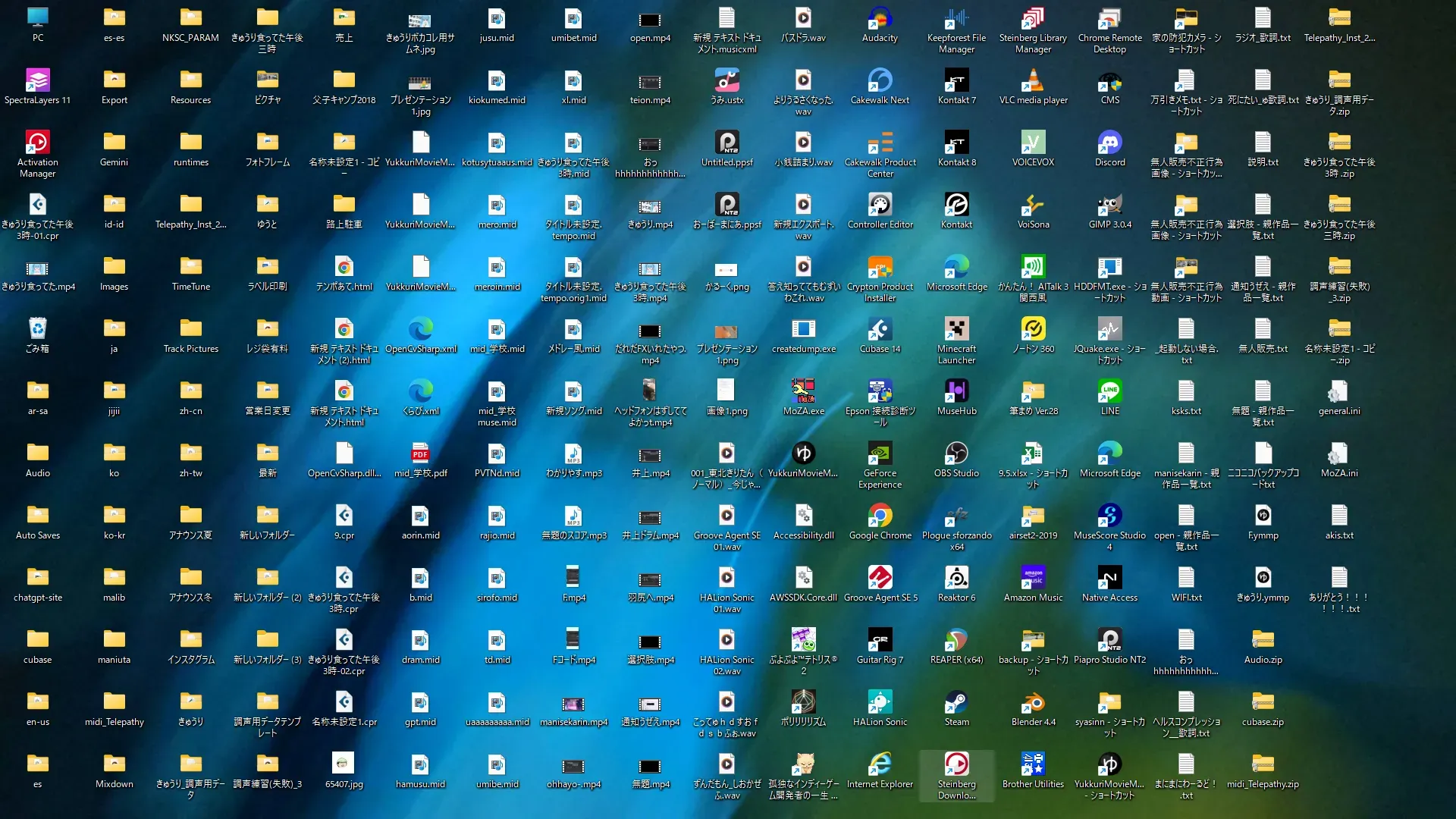
Task: Select the Blender 4.4 icon
Action: pos(1033,703)
